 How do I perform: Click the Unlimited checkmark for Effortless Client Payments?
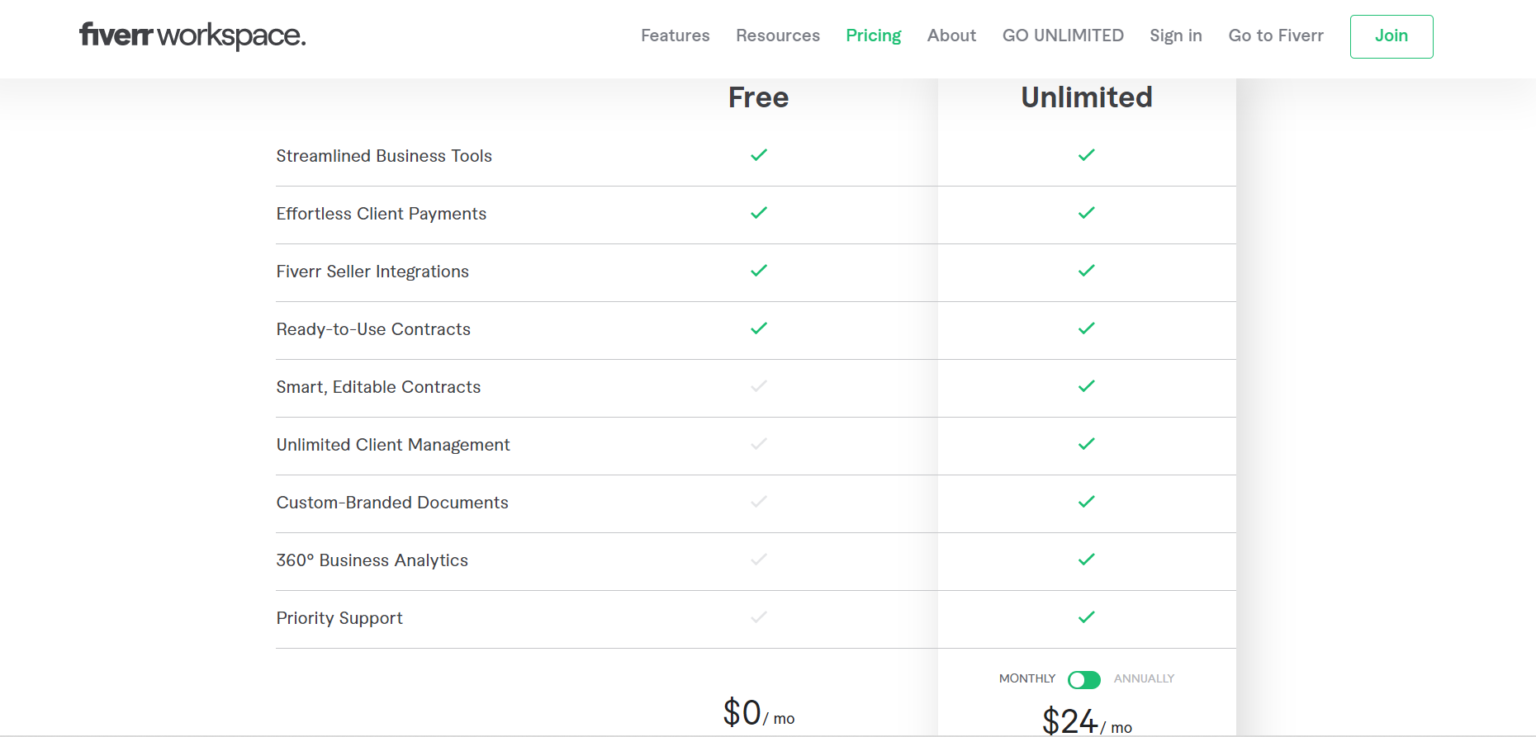point(1087,213)
